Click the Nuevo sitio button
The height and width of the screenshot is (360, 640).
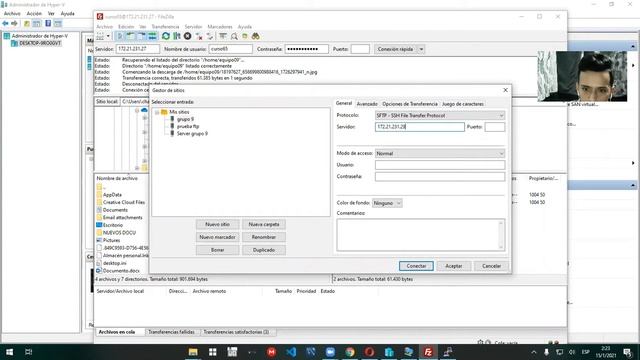(217, 224)
